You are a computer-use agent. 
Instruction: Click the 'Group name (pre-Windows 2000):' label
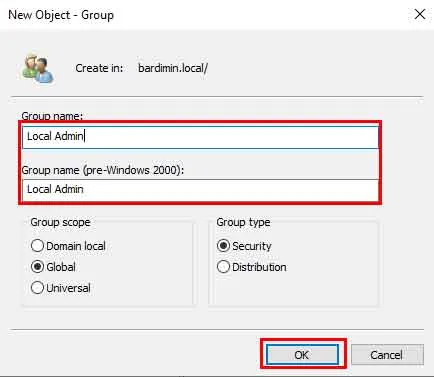pyautogui.click(x=103, y=170)
